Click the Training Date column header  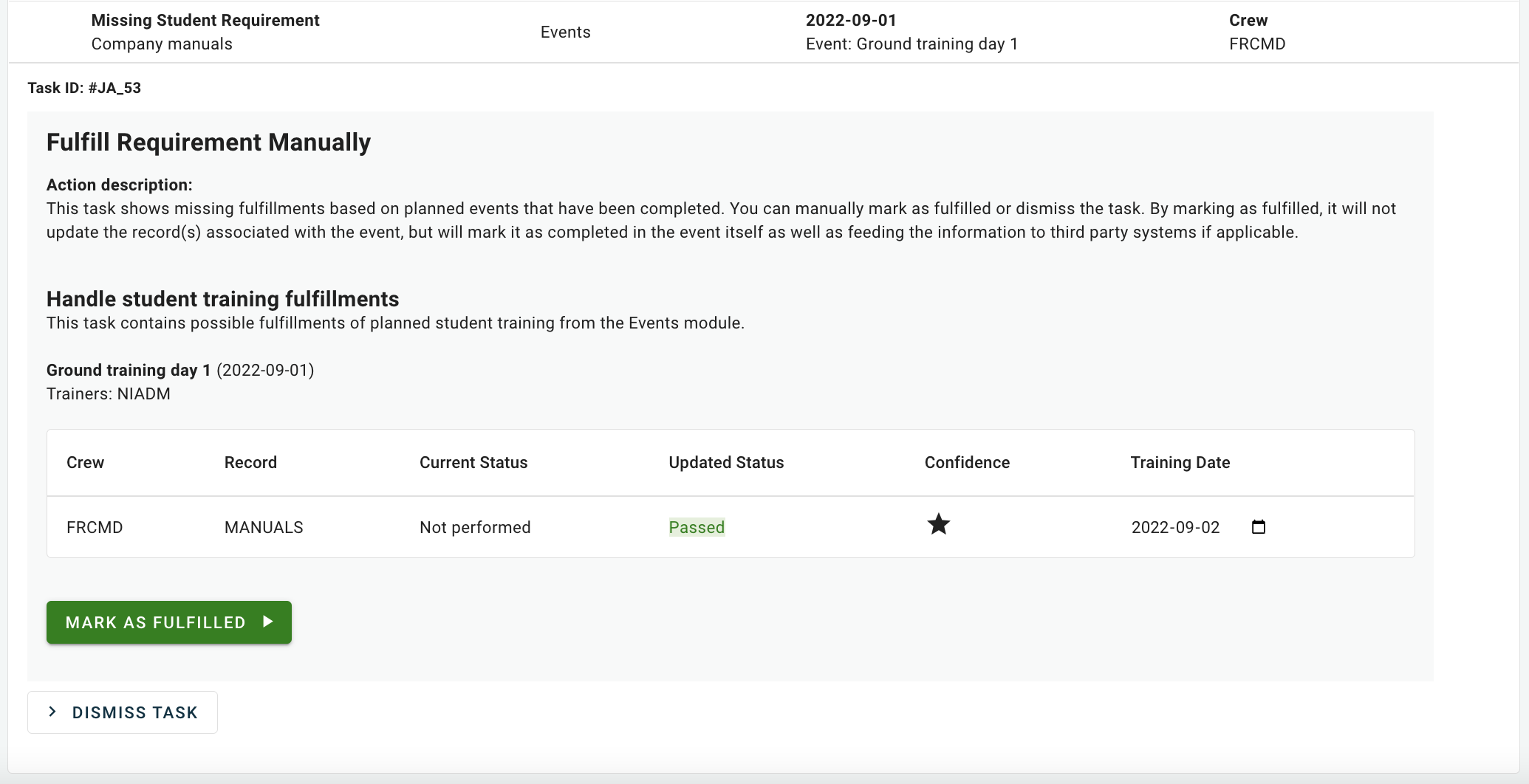coord(1180,462)
